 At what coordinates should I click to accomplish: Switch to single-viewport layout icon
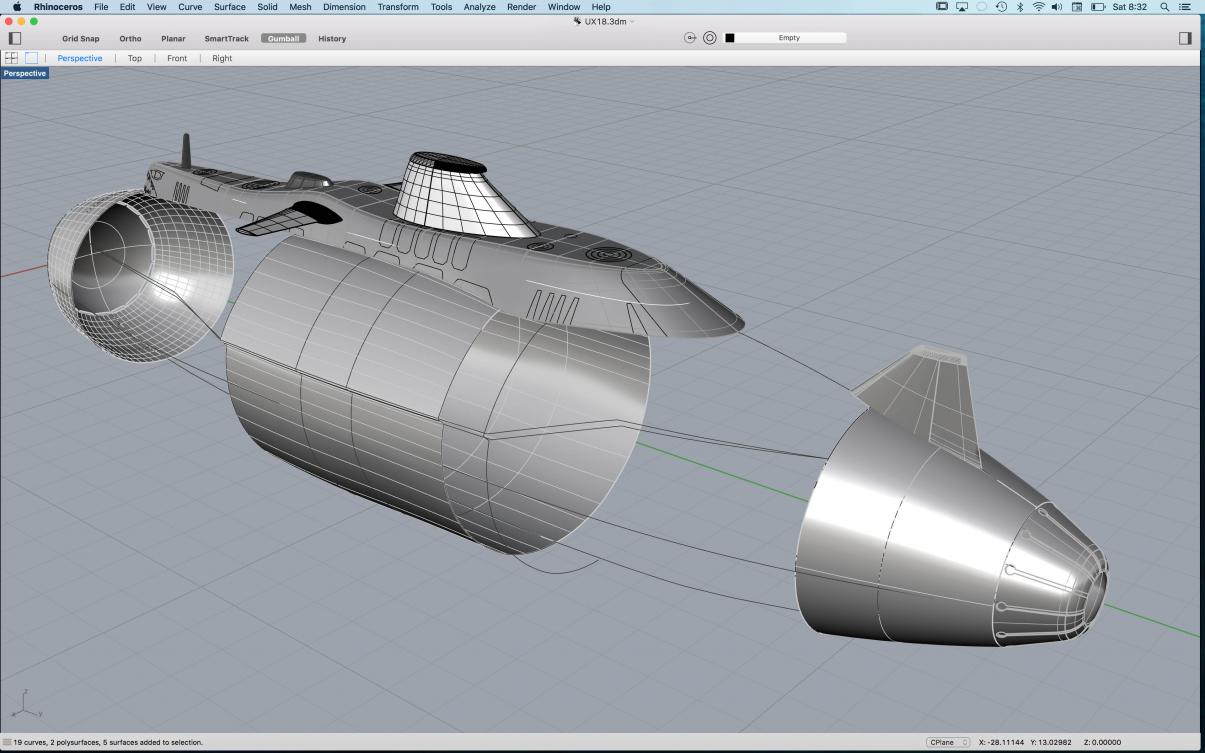tap(31, 58)
